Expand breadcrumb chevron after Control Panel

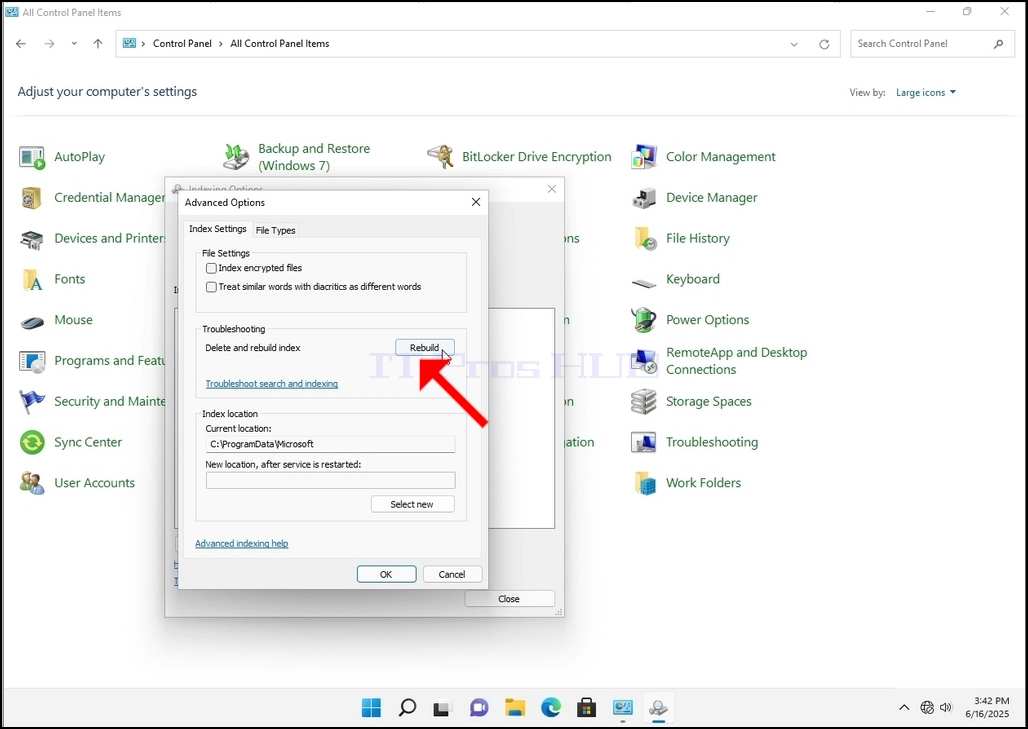(x=221, y=44)
